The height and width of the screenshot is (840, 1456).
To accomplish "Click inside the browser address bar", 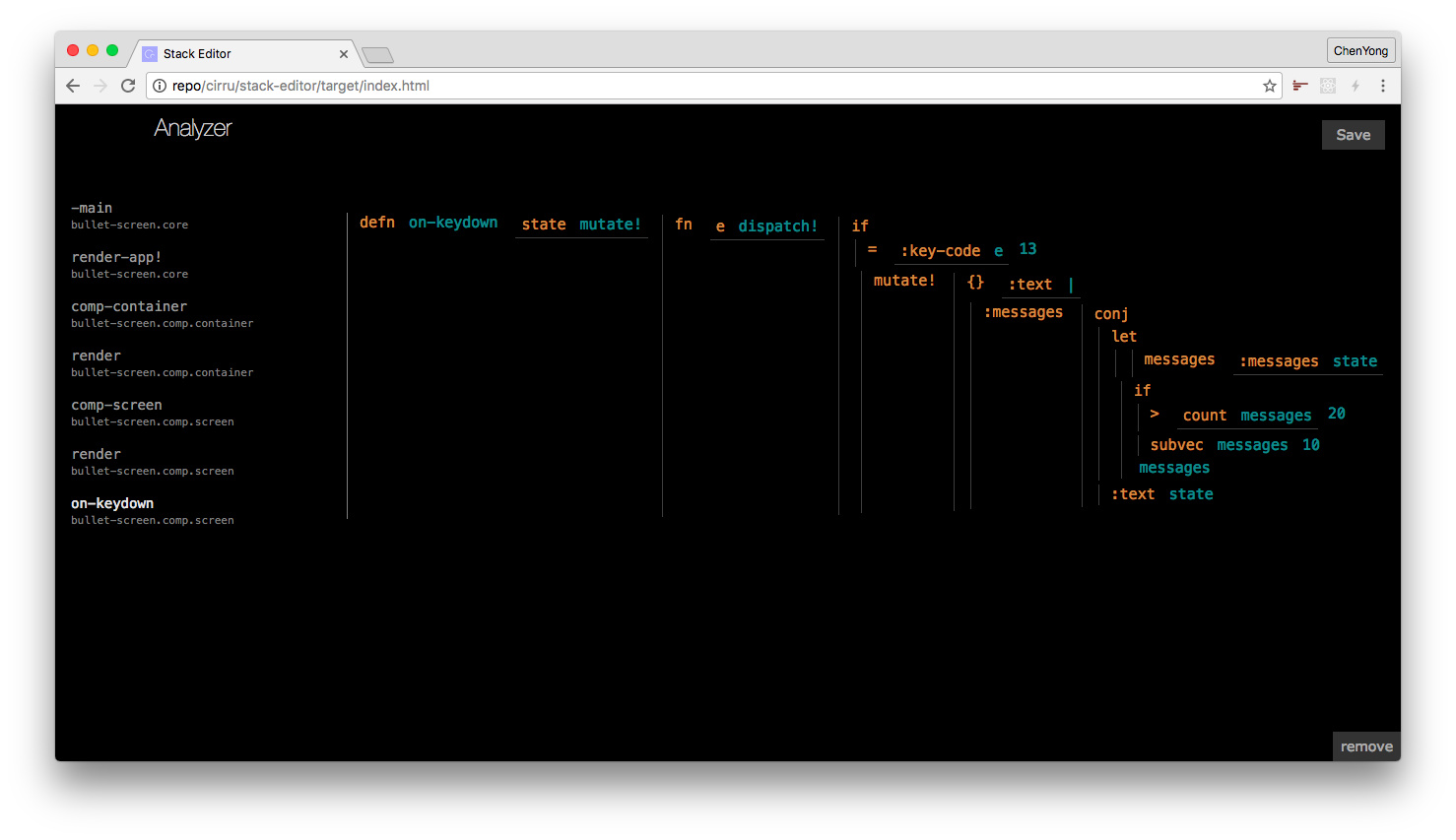I will pyautogui.click(x=690, y=86).
